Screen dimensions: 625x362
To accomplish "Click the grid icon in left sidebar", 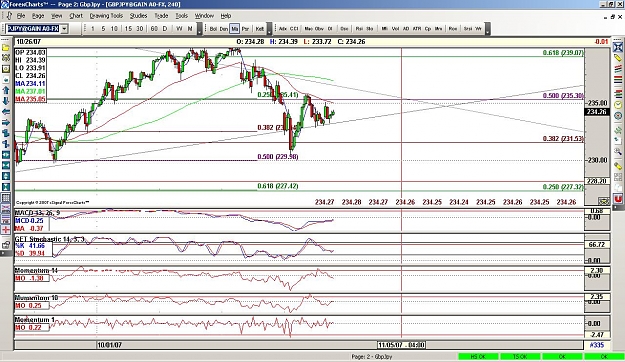I will 6,198.
